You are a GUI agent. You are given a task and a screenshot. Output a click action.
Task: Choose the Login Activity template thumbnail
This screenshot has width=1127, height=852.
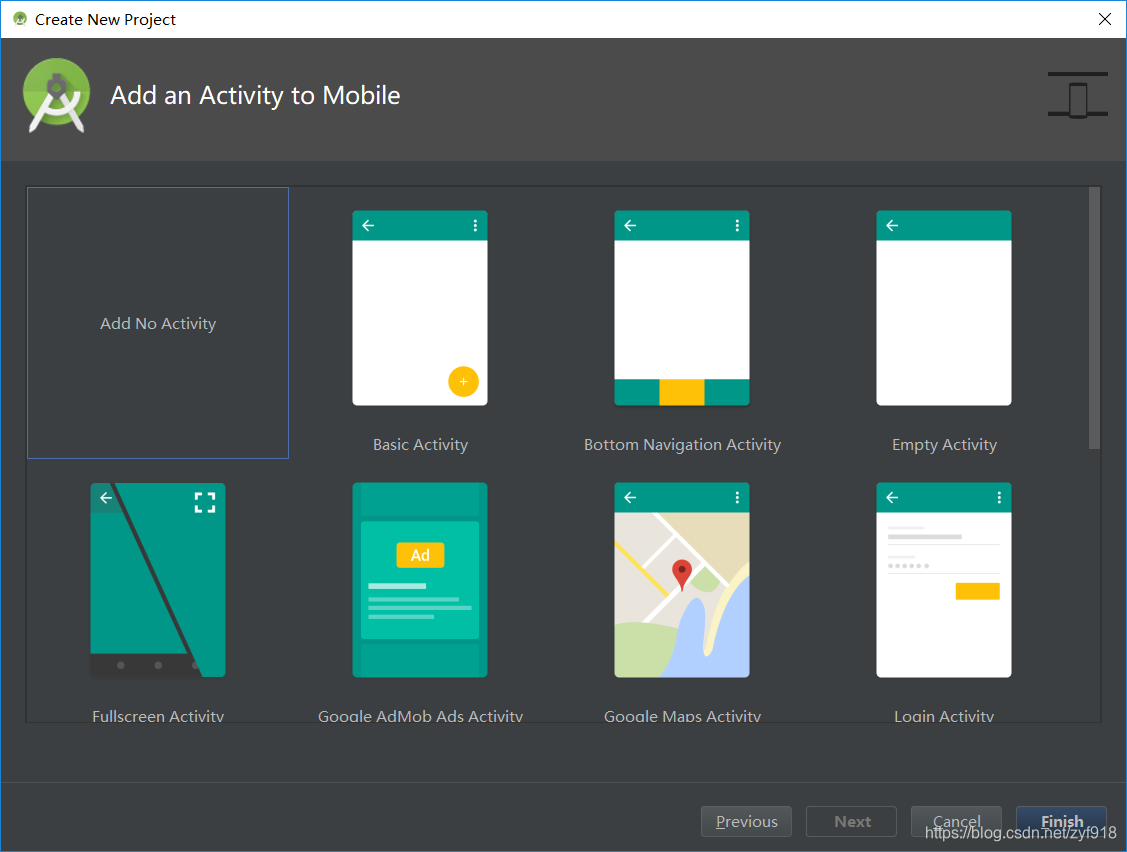(x=944, y=580)
